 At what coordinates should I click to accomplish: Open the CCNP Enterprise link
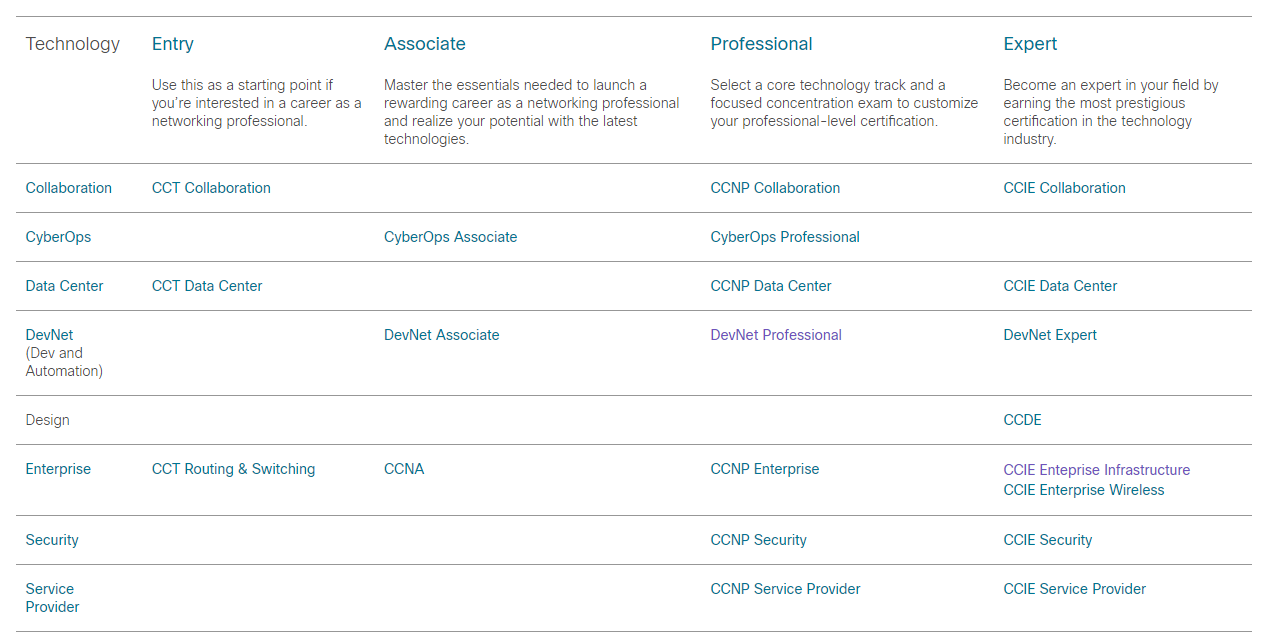pyautogui.click(x=765, y=469)
